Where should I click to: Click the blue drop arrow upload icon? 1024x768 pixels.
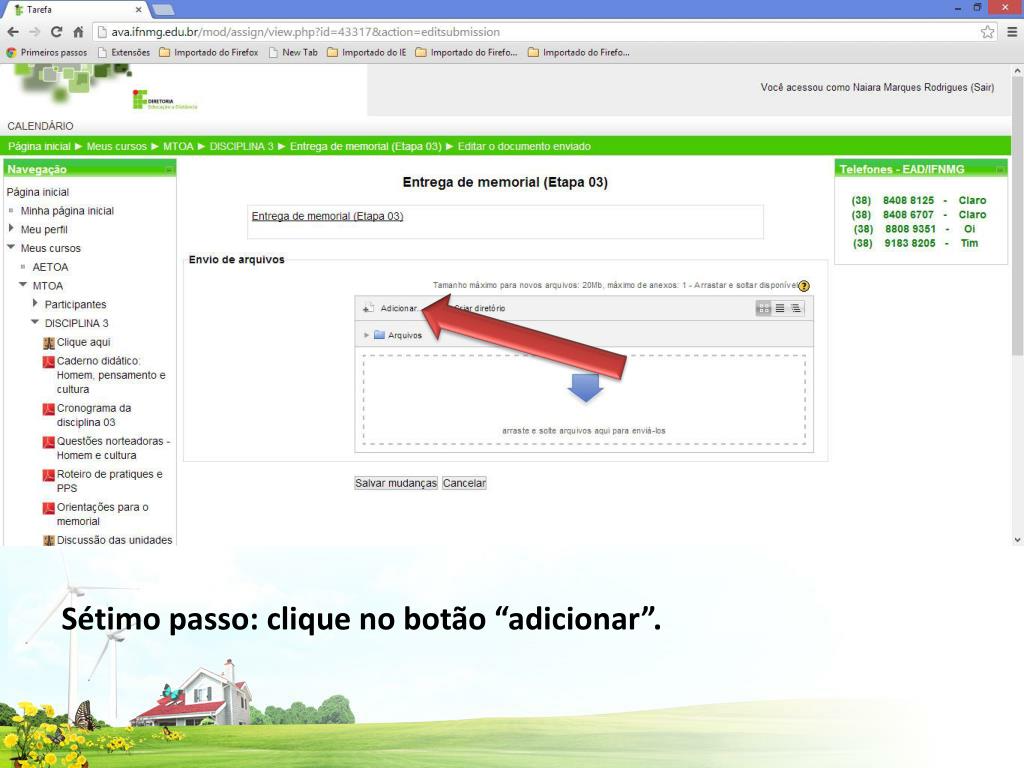click(585, 387)
